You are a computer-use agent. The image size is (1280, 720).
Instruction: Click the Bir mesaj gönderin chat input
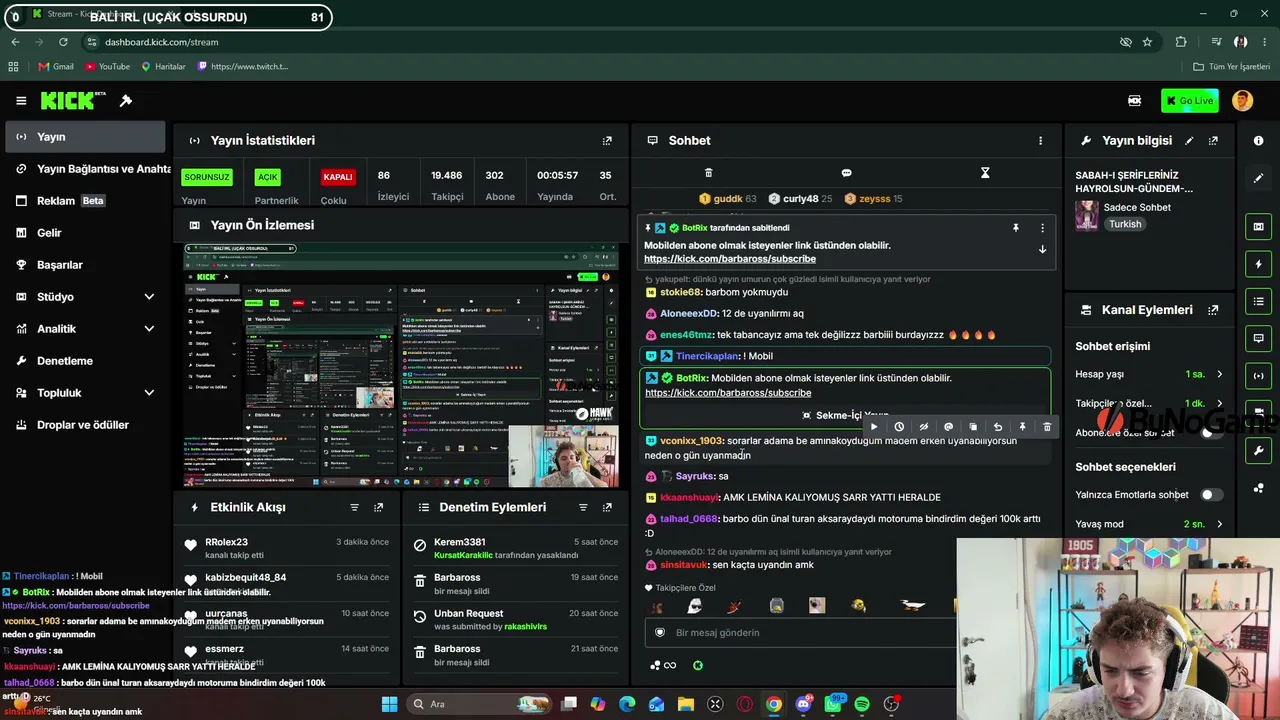[x=800, y=633]
